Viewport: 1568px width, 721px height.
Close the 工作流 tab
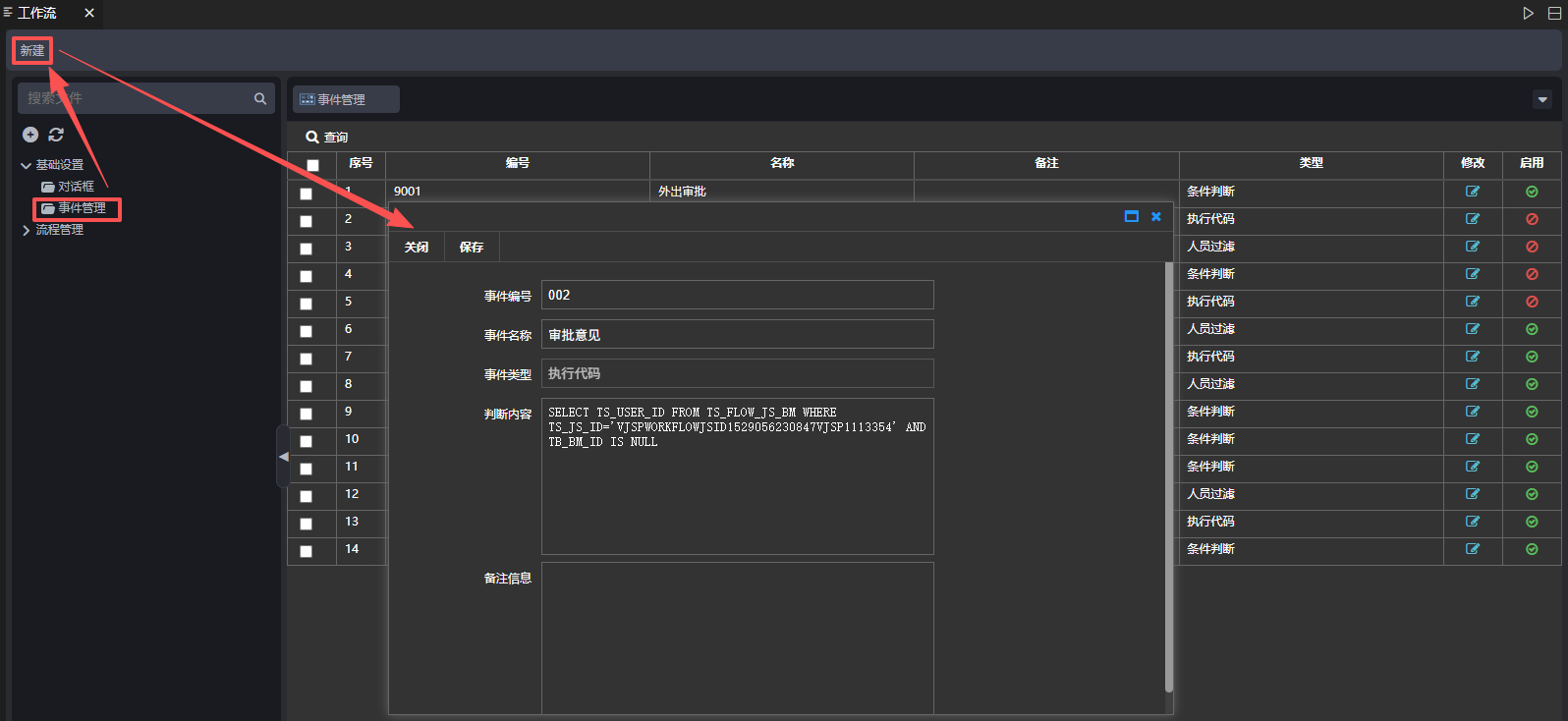click(89, 13)
